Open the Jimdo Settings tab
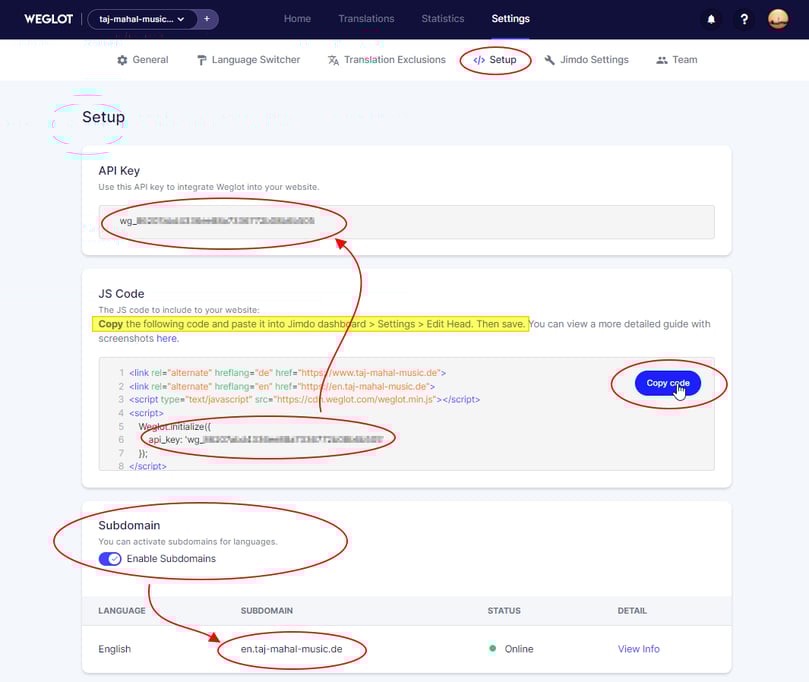The height and width of the screenshot is (682, 809). pos(587,60)
